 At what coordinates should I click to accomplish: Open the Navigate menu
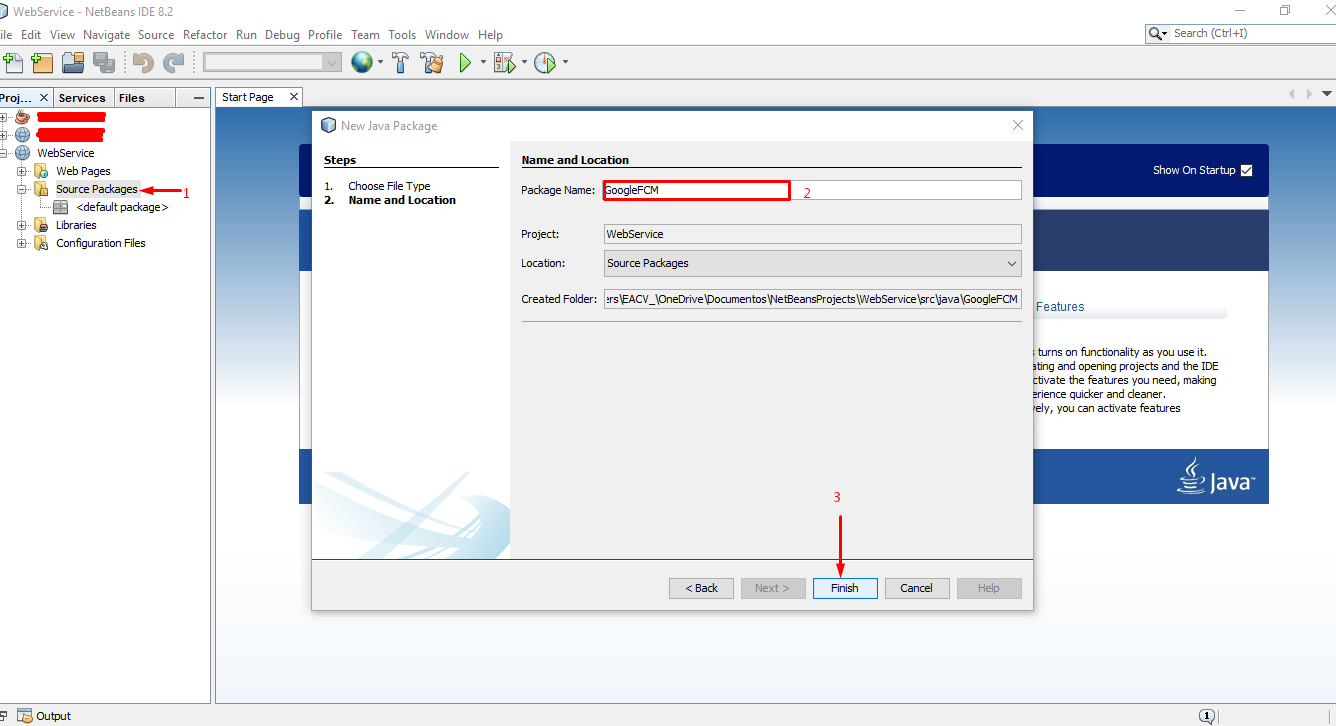click(106, 34)
